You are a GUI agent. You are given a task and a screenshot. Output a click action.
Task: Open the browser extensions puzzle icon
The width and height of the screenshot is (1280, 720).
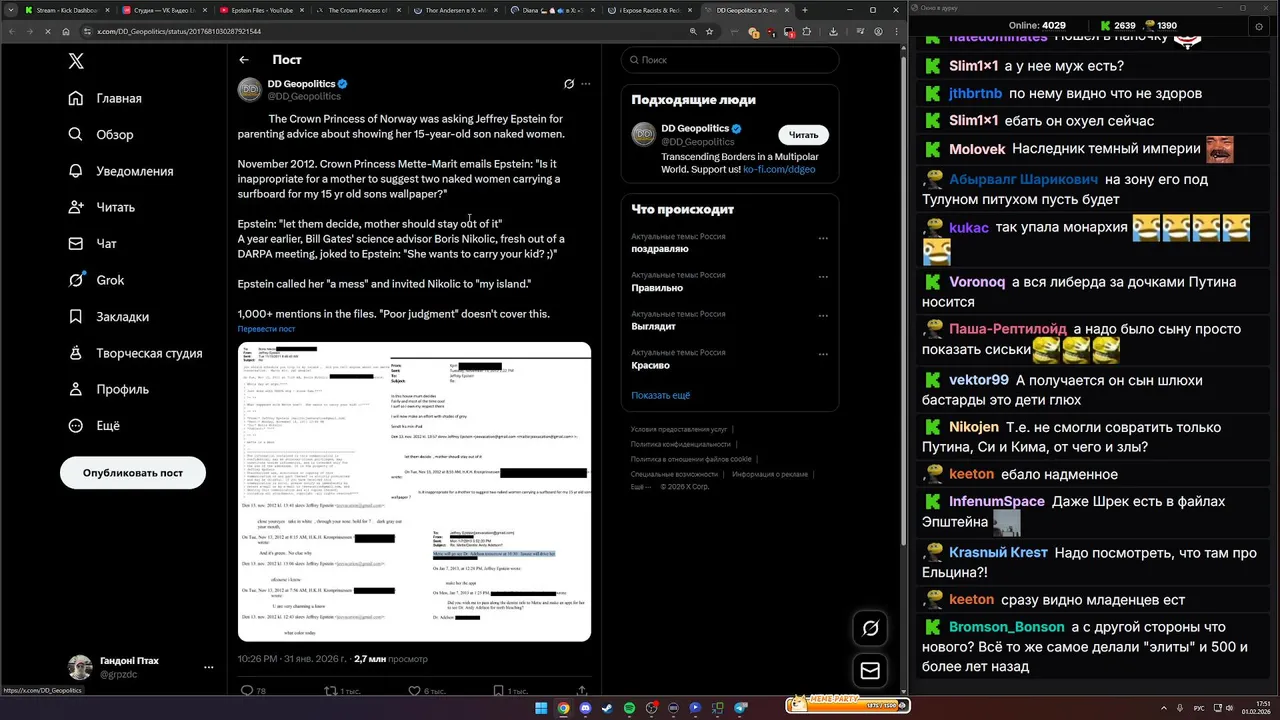pyautogui.click(x=807, y=32)
